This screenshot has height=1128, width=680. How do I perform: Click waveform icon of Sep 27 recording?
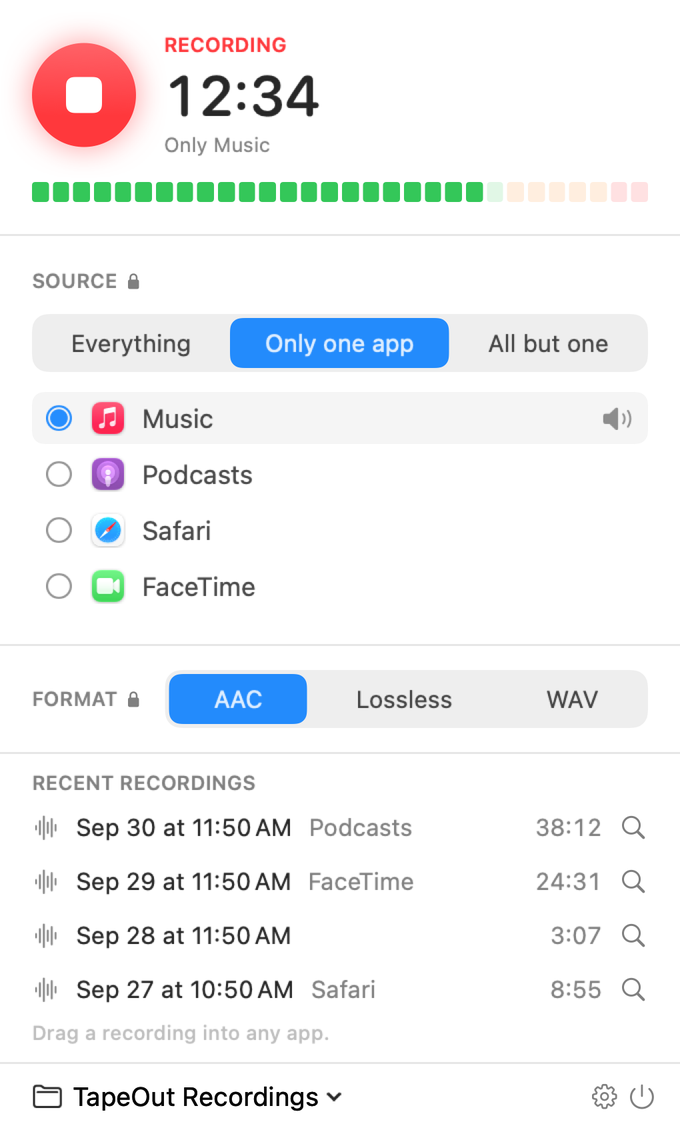pos(46,989)
